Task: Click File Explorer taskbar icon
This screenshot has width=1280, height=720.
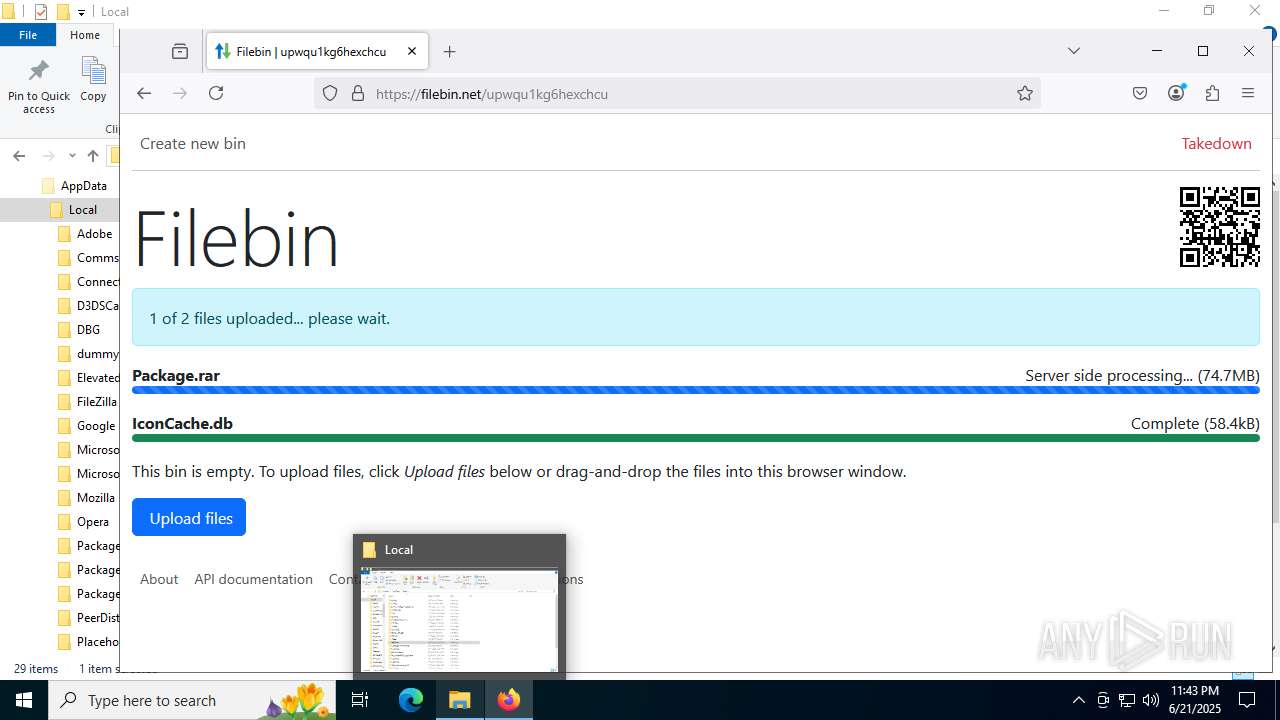Action: coord(460,700)
